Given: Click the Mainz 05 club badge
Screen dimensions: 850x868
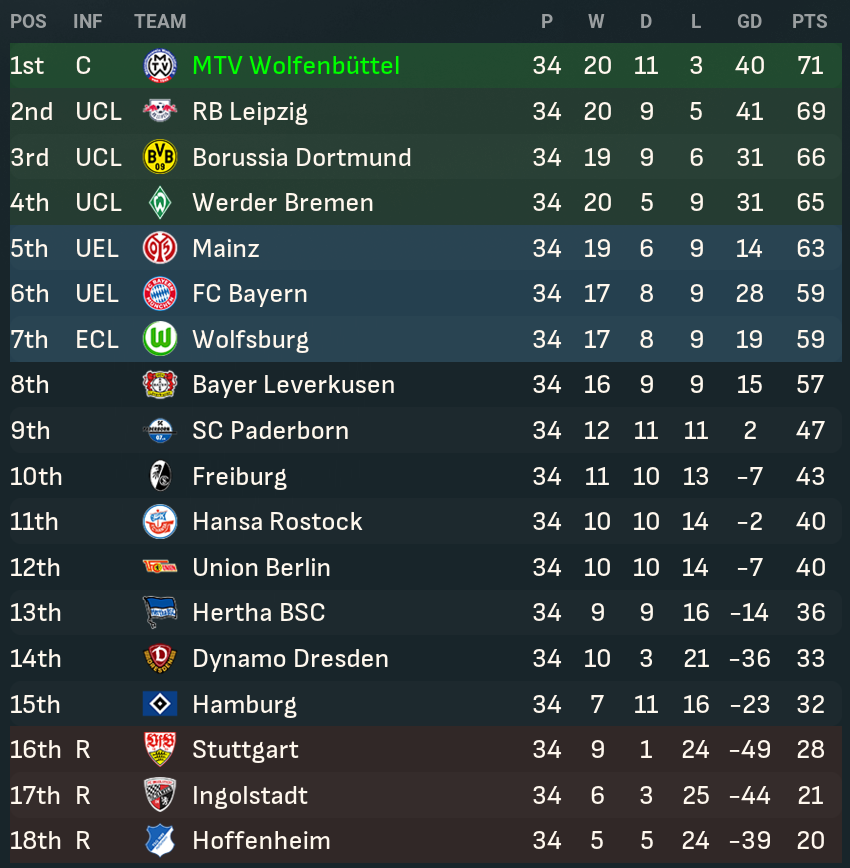Looking at the screenshot, I should click(160, 248).
